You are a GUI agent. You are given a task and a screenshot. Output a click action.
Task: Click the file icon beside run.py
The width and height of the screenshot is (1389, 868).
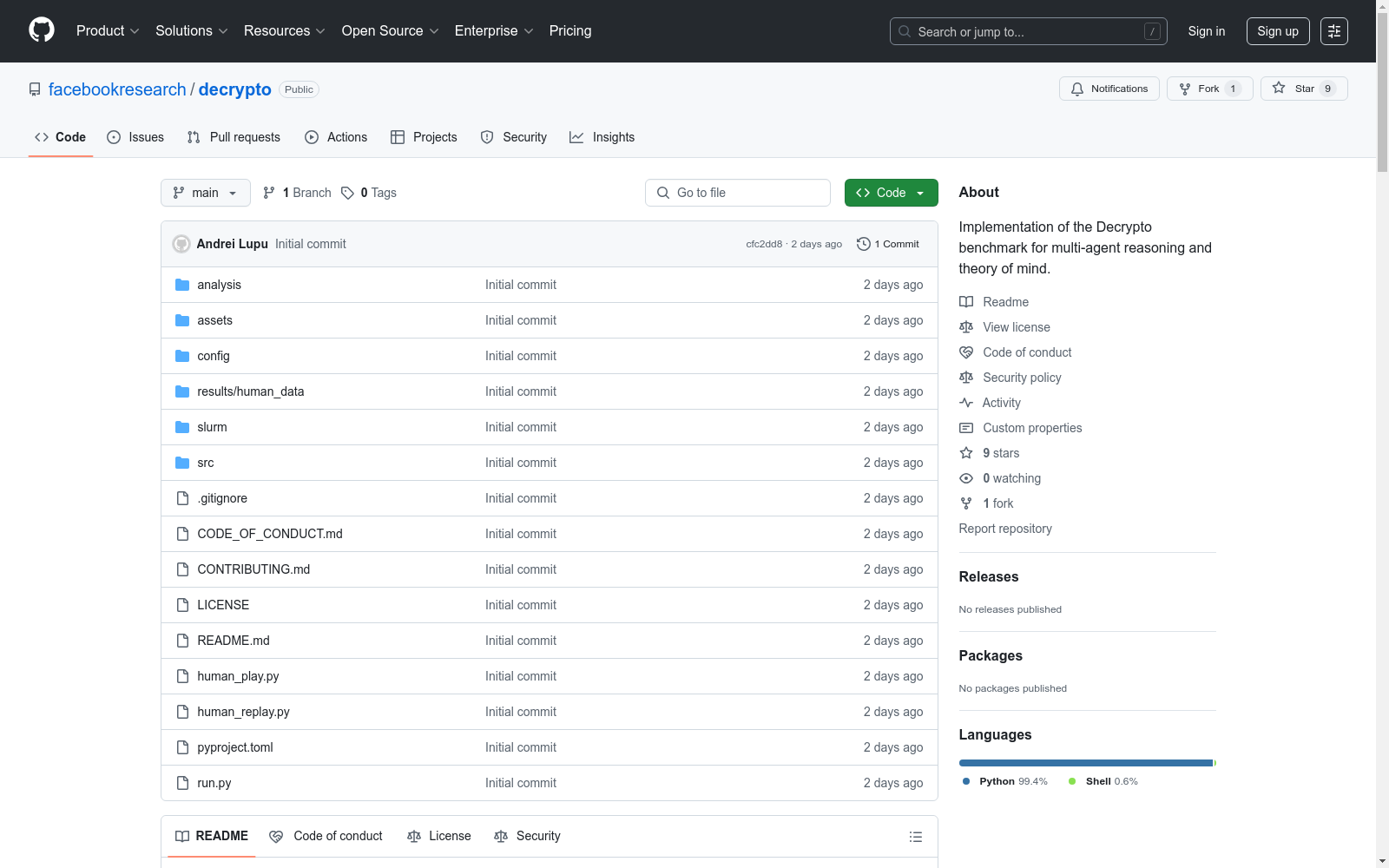[182, 783]
